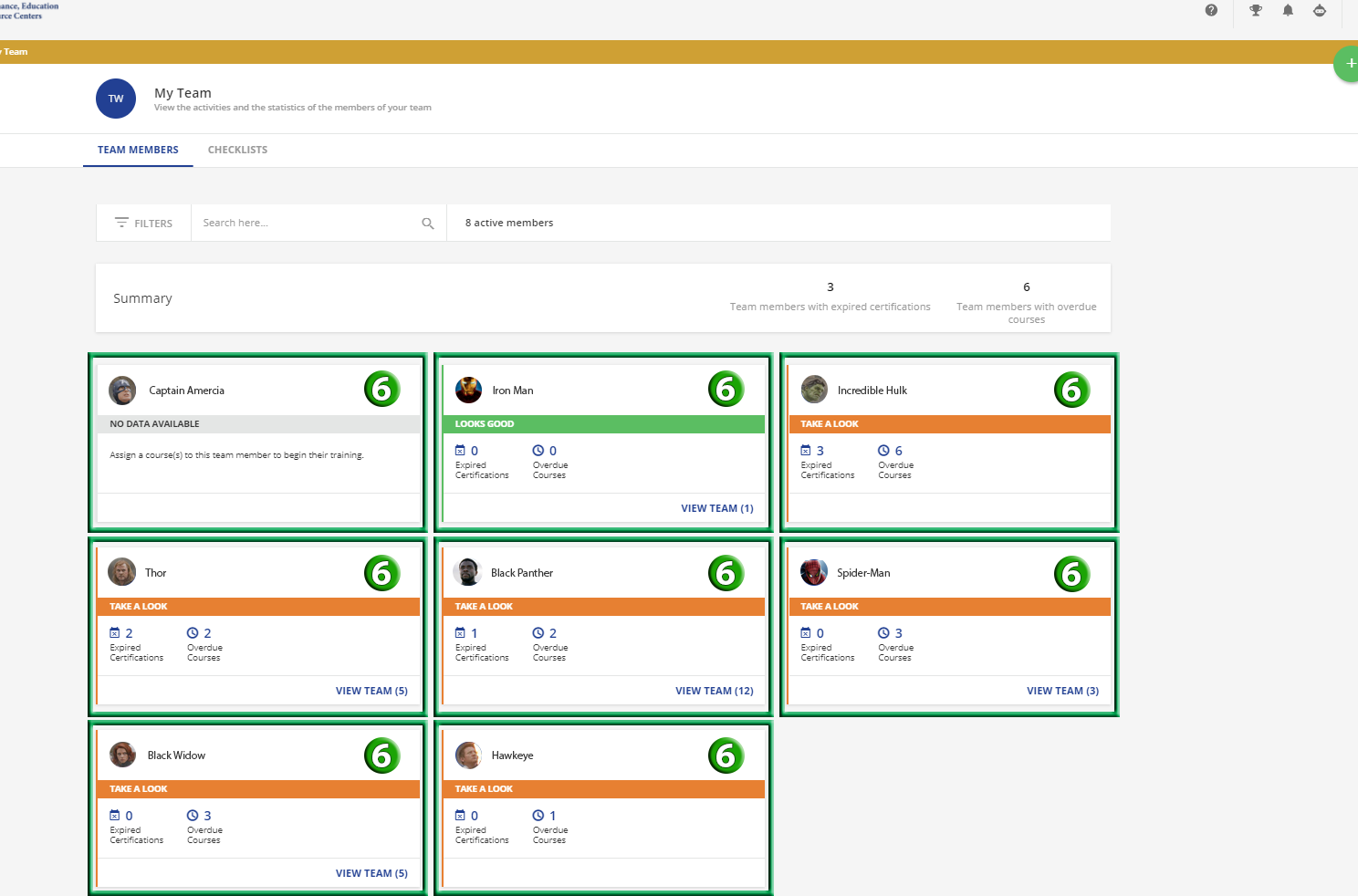Click Iron Man's profile picture

coord(468,391)
